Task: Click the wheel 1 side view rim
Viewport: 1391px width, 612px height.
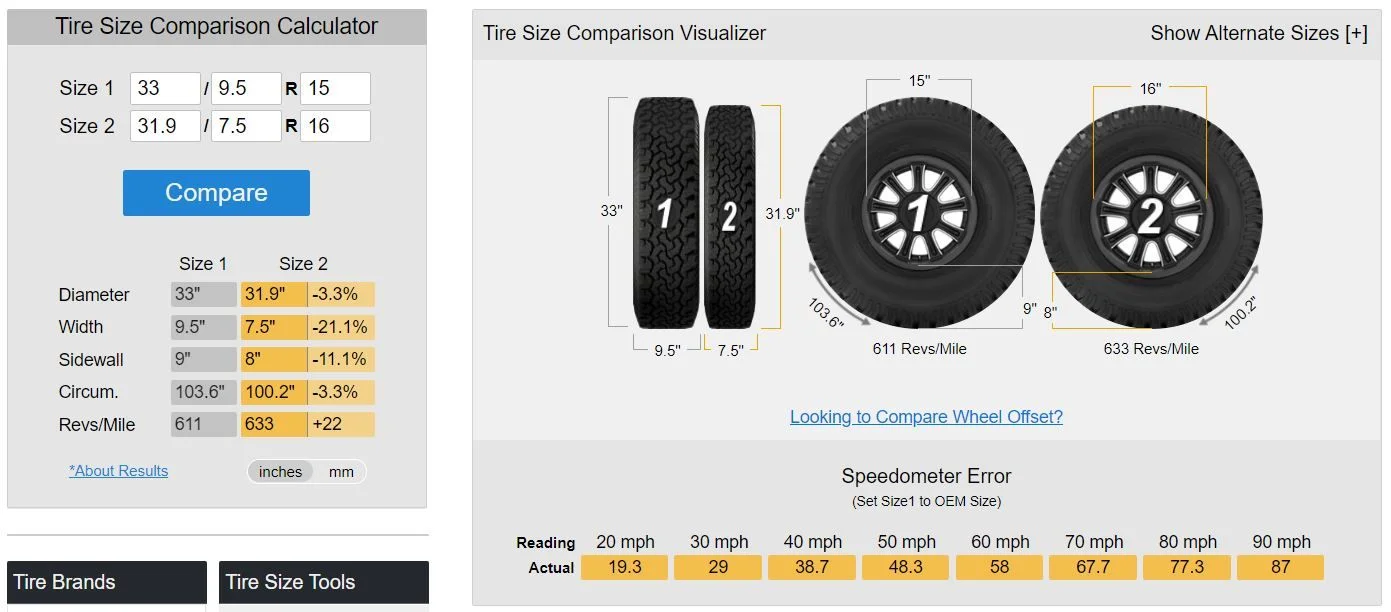Action: tap(918, 212)
